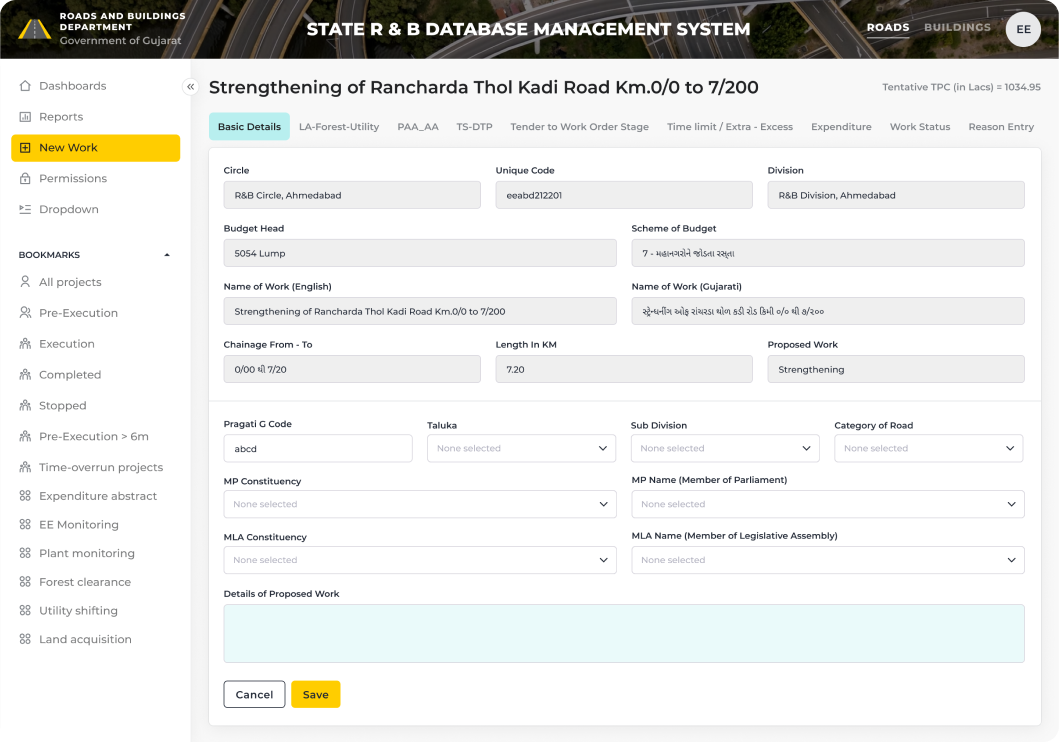The image size is (1059, 742).
Task: Click the Proposed Work field
Action: (896, 369)
